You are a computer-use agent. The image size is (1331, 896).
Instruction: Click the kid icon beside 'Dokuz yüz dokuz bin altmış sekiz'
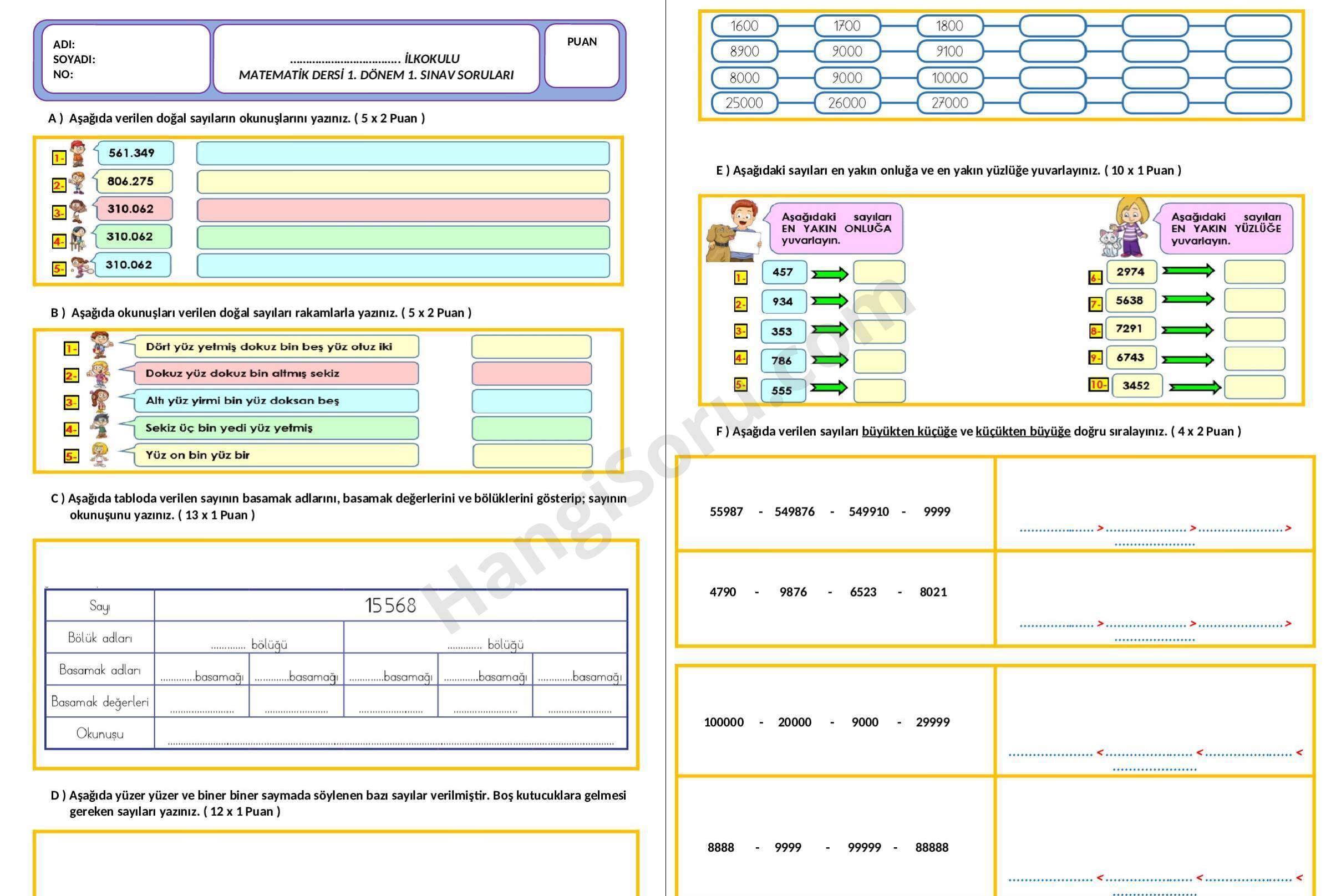(98, 374)
